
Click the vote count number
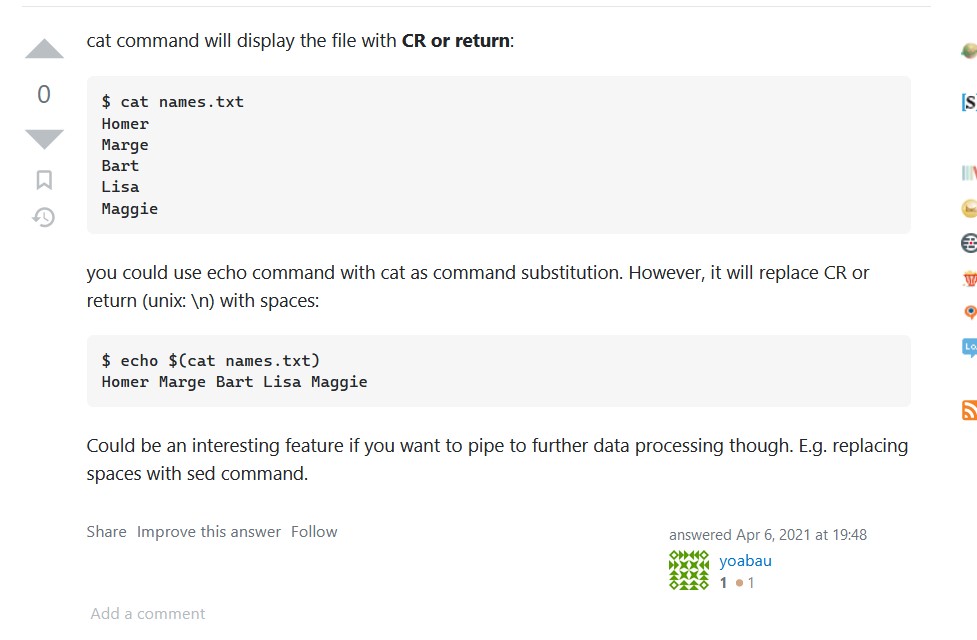[x=44, y=94]
